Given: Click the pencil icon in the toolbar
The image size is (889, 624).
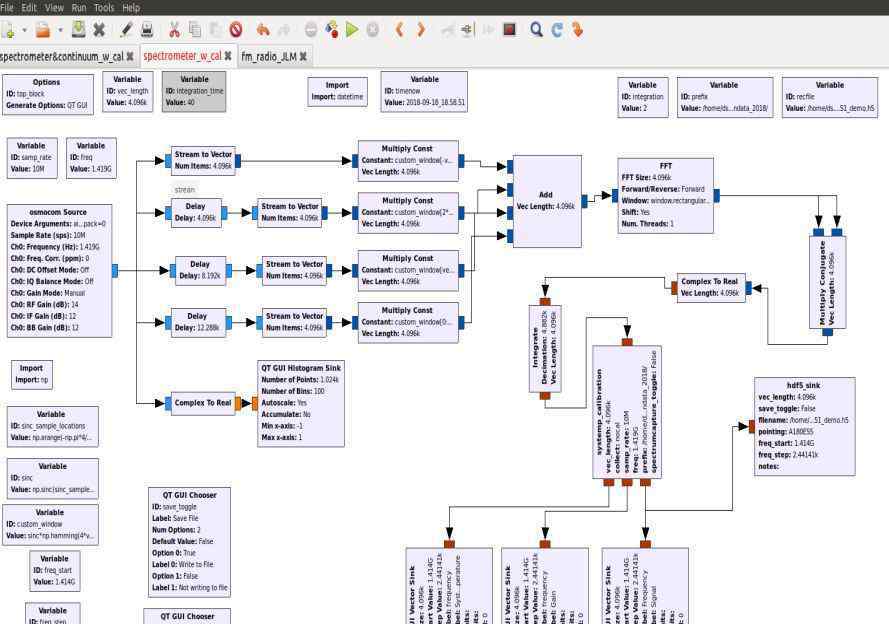Looking at the screenshot, I should point(126,29).
